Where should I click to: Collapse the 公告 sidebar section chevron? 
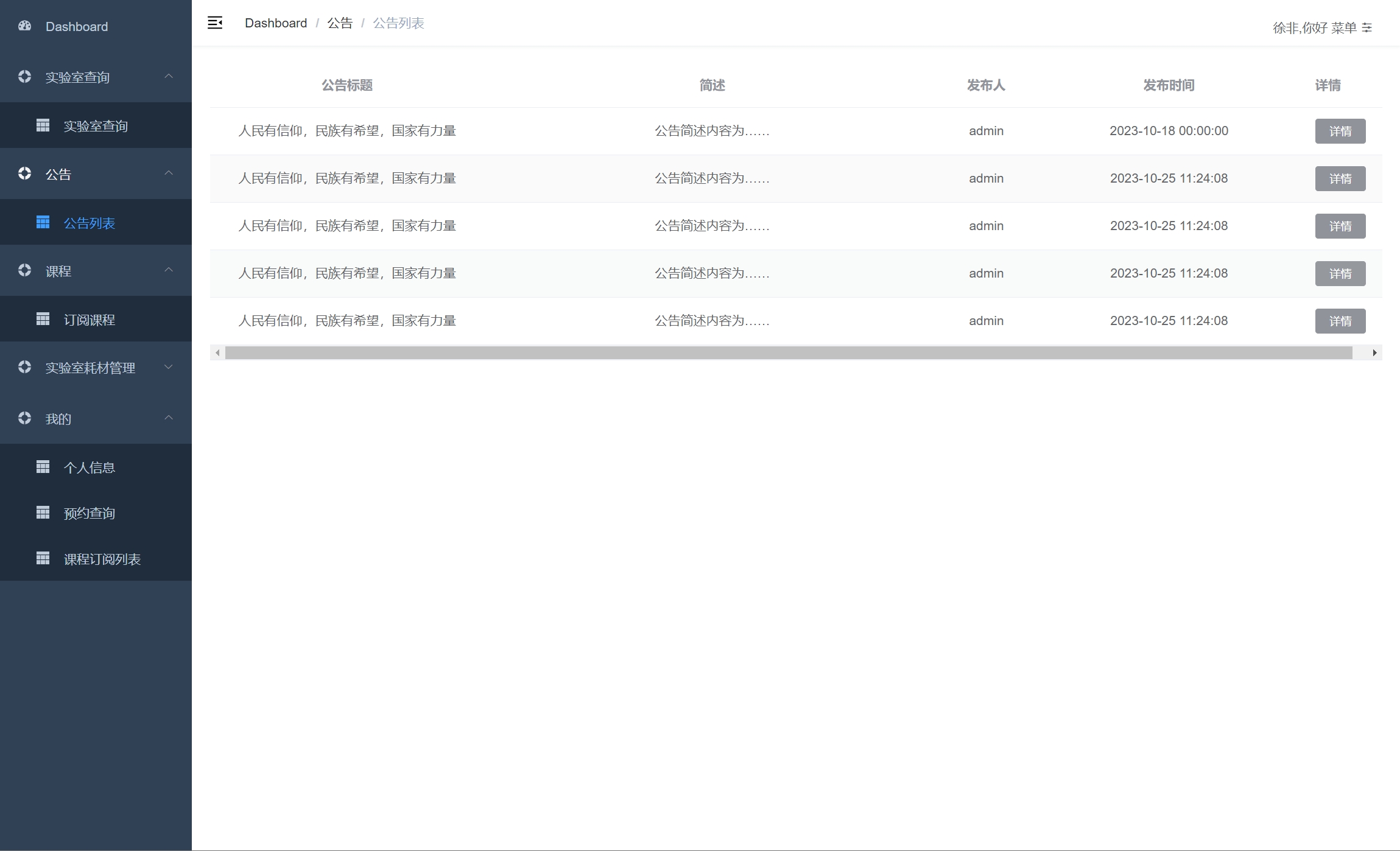point(169,173)
